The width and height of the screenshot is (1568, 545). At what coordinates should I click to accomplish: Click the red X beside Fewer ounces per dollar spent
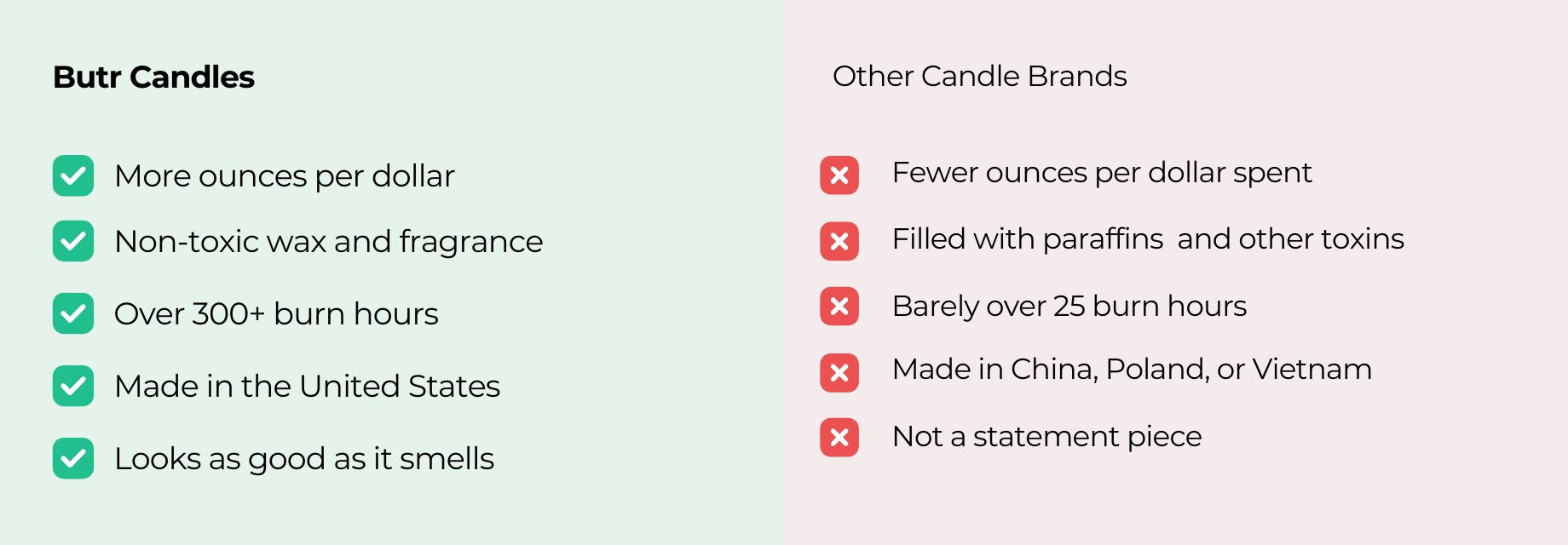839,175
